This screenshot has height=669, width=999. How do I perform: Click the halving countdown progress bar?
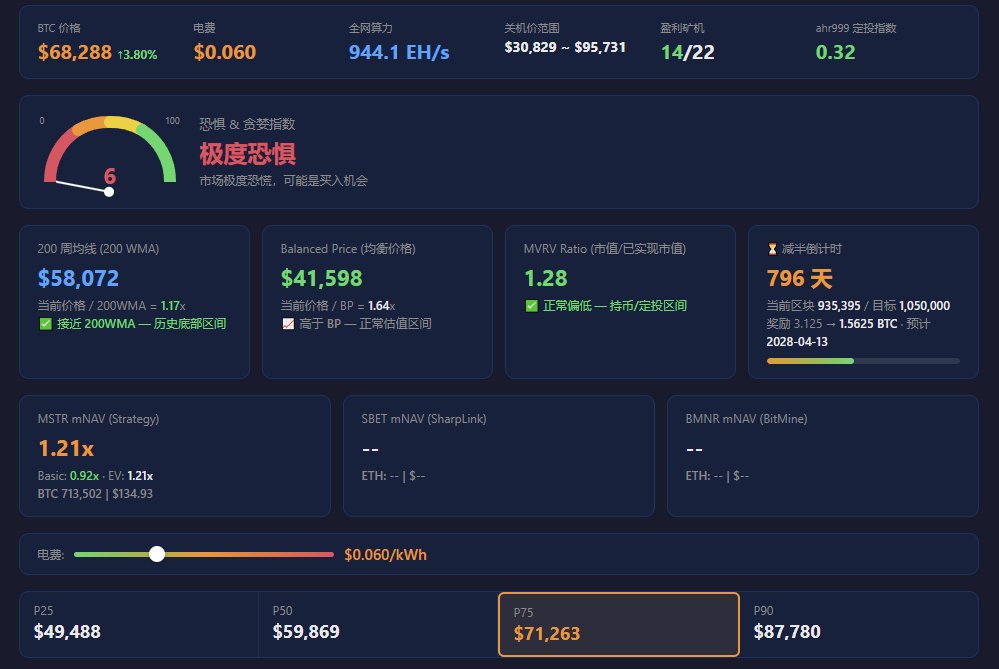point(863,361)
